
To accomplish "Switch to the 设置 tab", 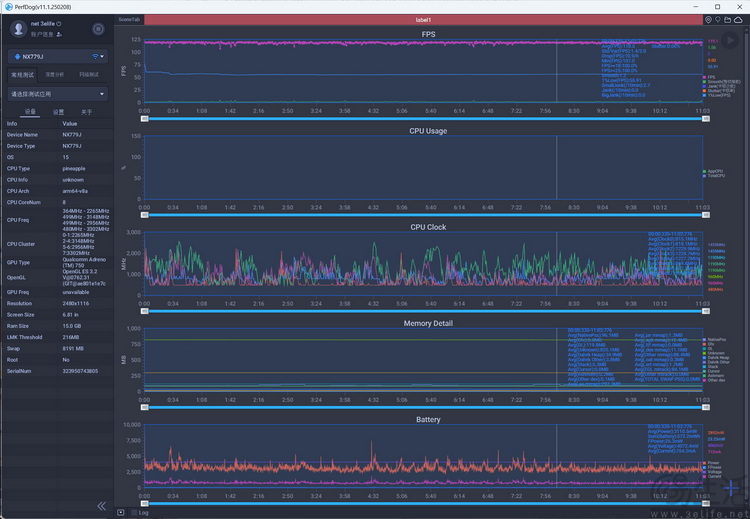I will (58, 112).
